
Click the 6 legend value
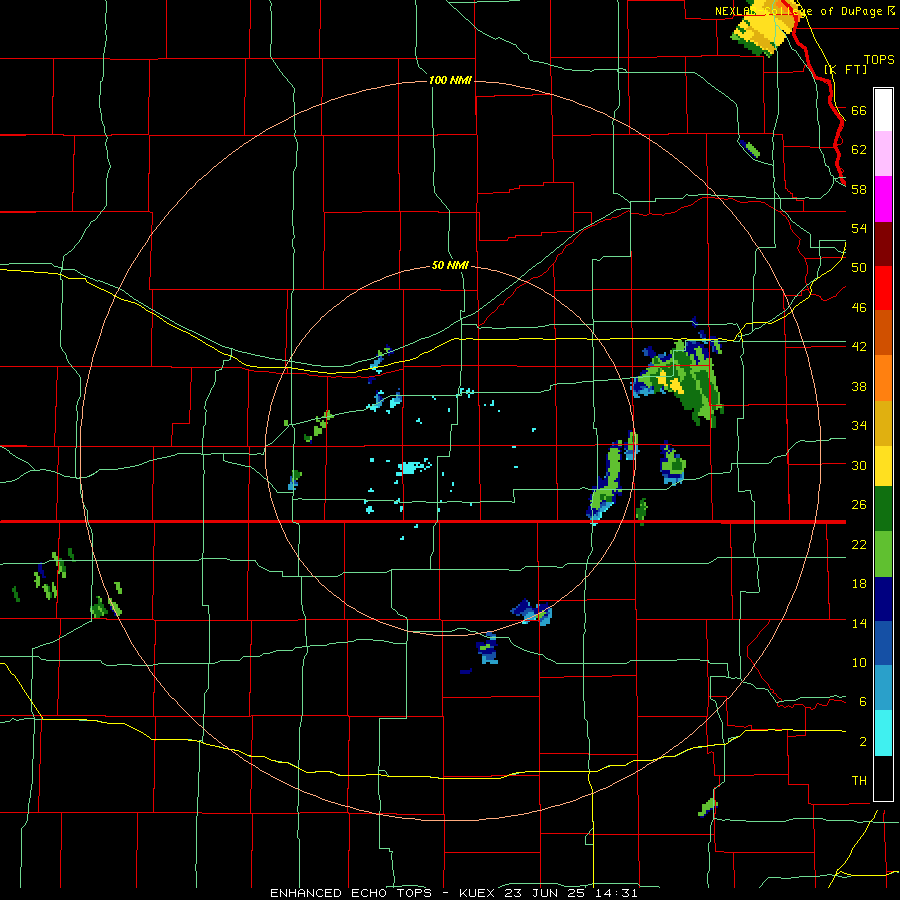(862, 701)
